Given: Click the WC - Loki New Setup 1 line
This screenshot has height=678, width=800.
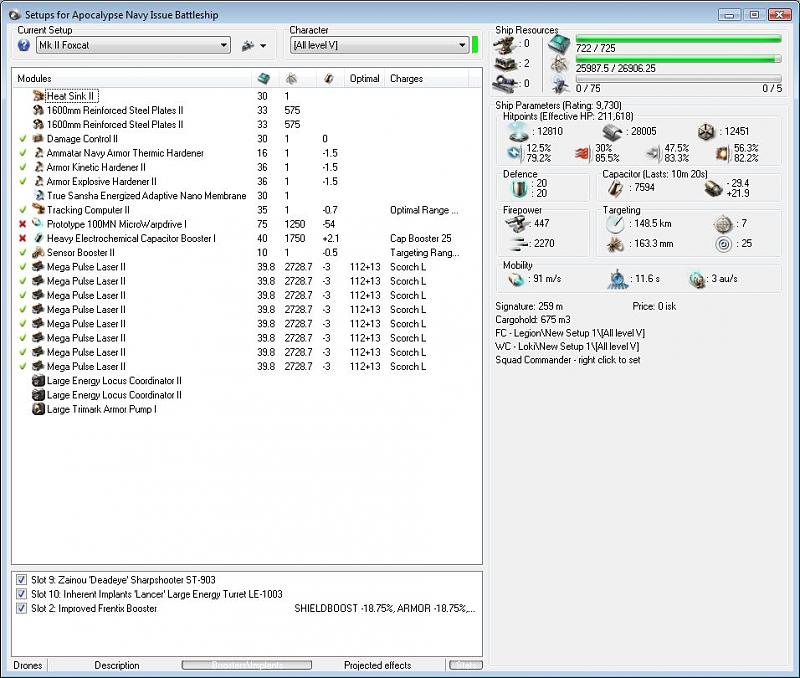Looking at the screenshot, I should coord(567,346).
